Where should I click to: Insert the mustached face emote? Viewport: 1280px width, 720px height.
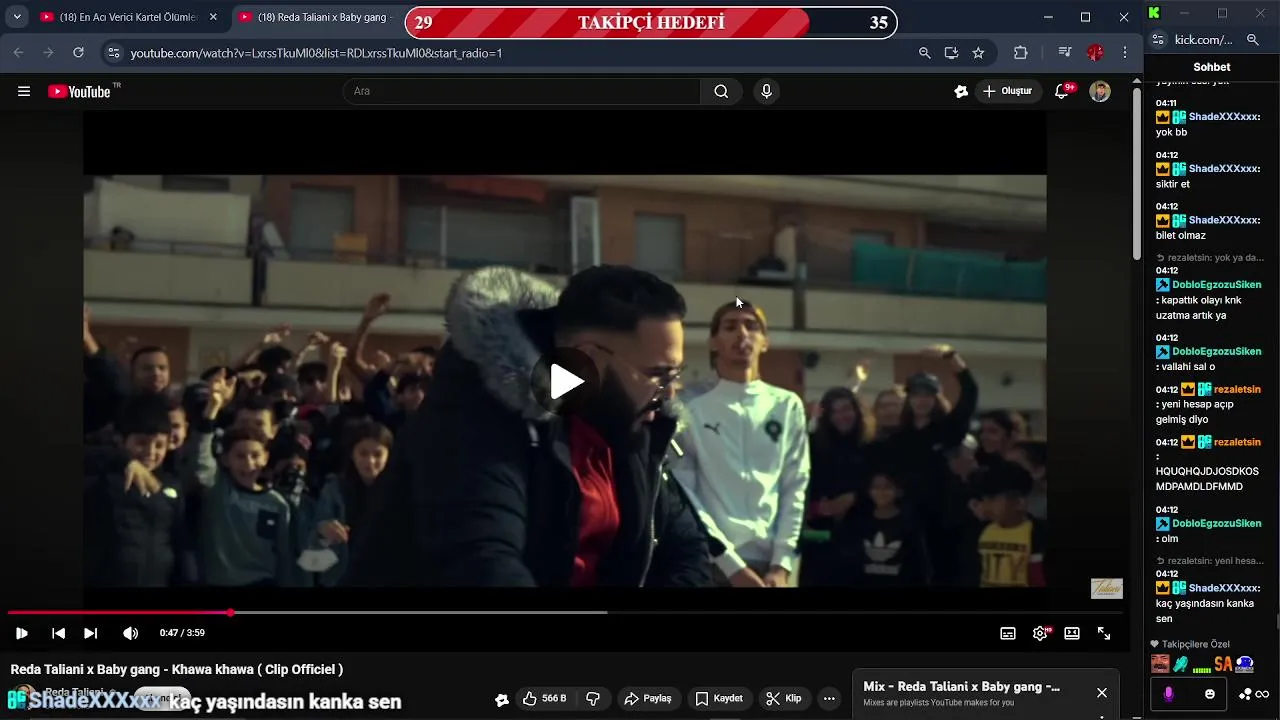[1160, 664]
